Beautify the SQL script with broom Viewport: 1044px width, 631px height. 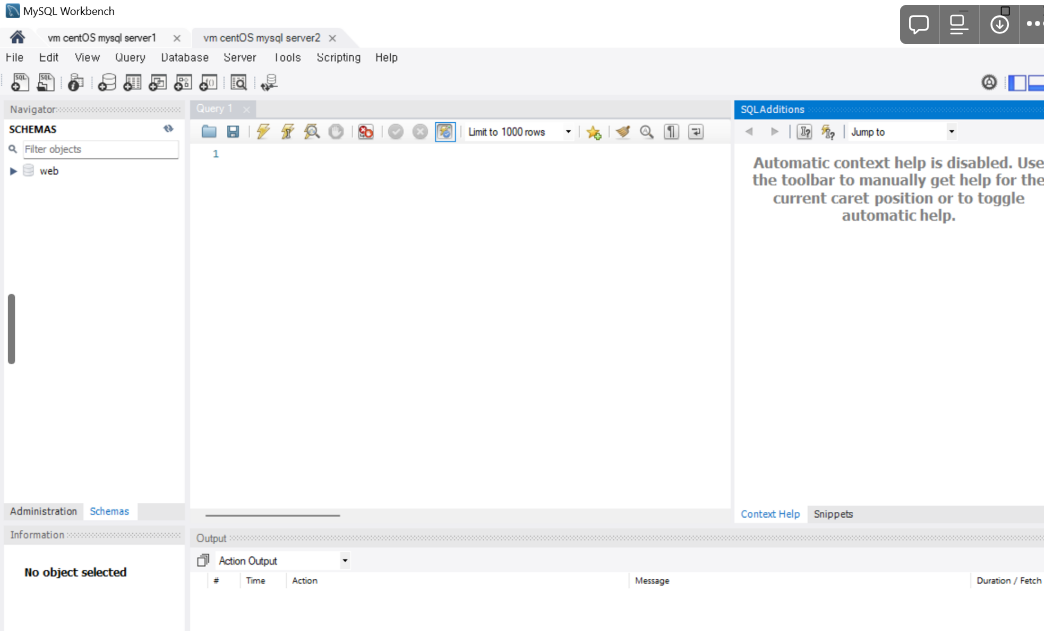(x=623, y=132)
